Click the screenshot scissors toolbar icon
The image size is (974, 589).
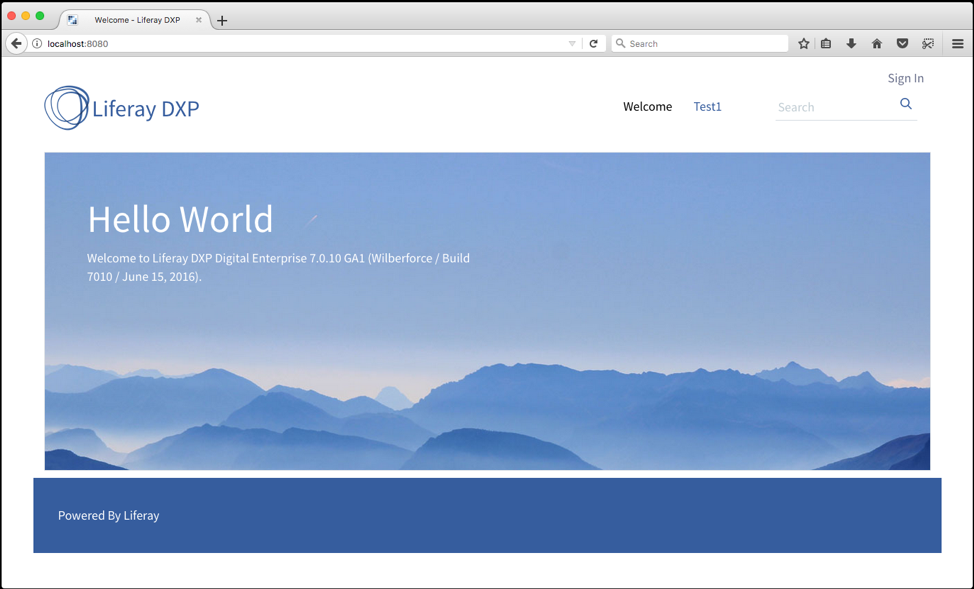point(927,43)
